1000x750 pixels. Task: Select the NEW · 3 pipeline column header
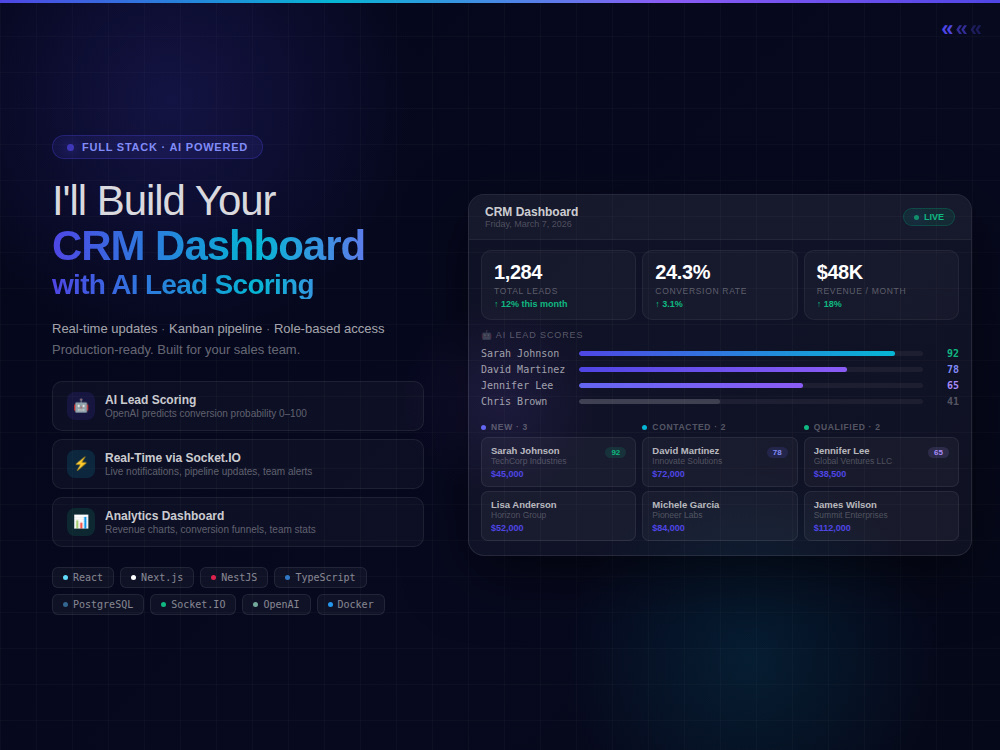point(504,427)
